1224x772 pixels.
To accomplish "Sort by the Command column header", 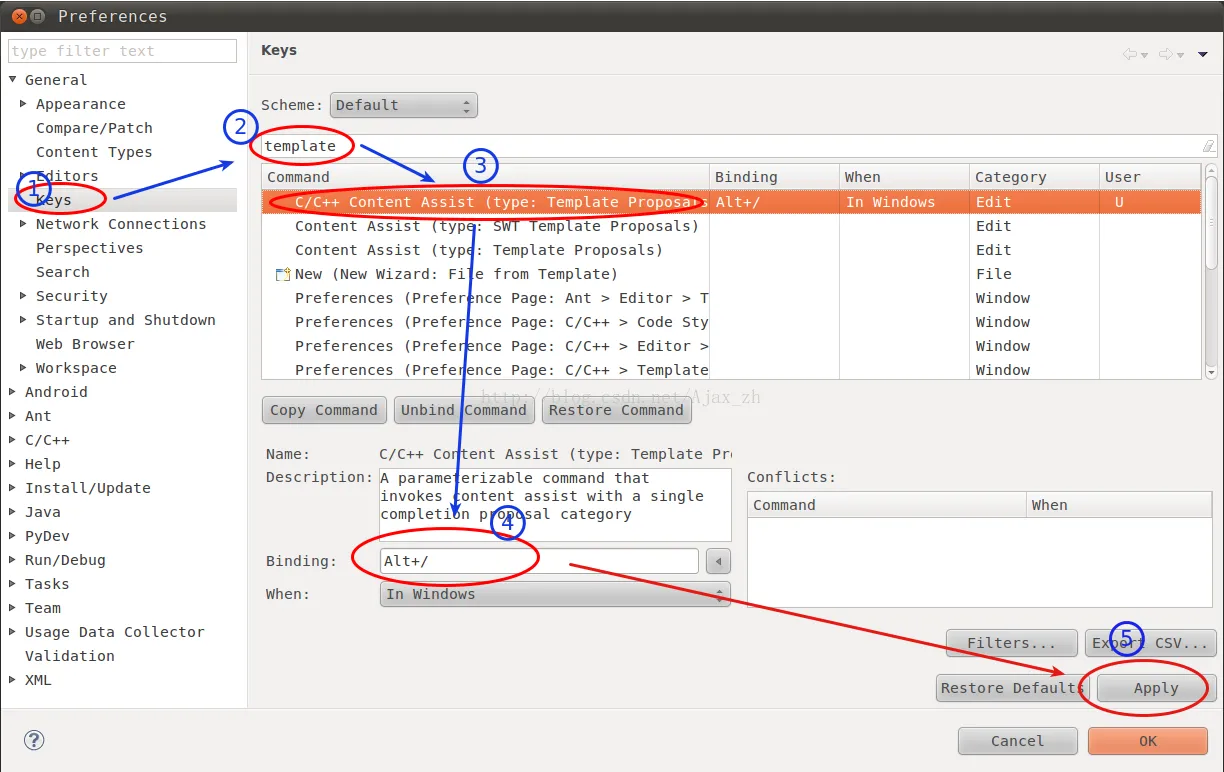I will click(486, 177).
